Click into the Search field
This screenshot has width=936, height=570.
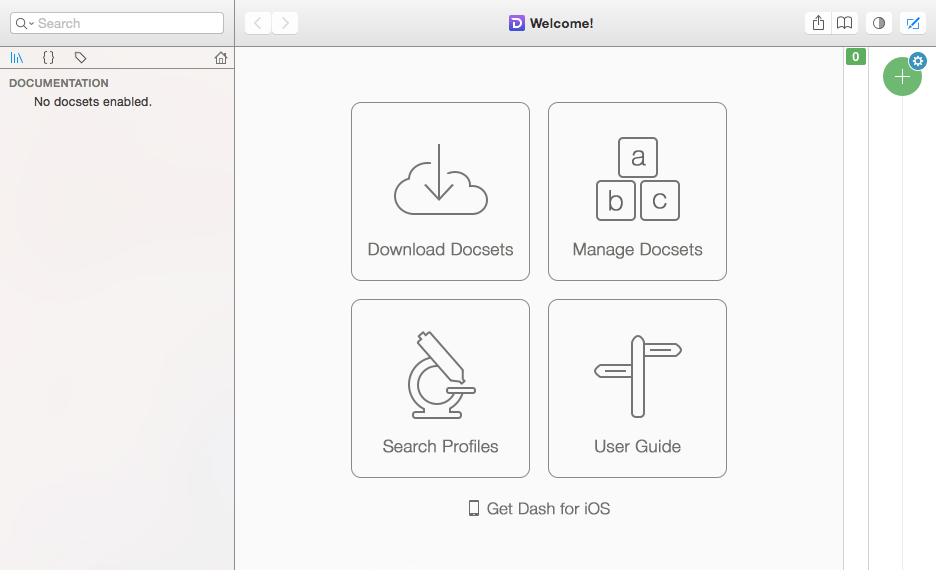pyautogui.click(x=125, y=23)
